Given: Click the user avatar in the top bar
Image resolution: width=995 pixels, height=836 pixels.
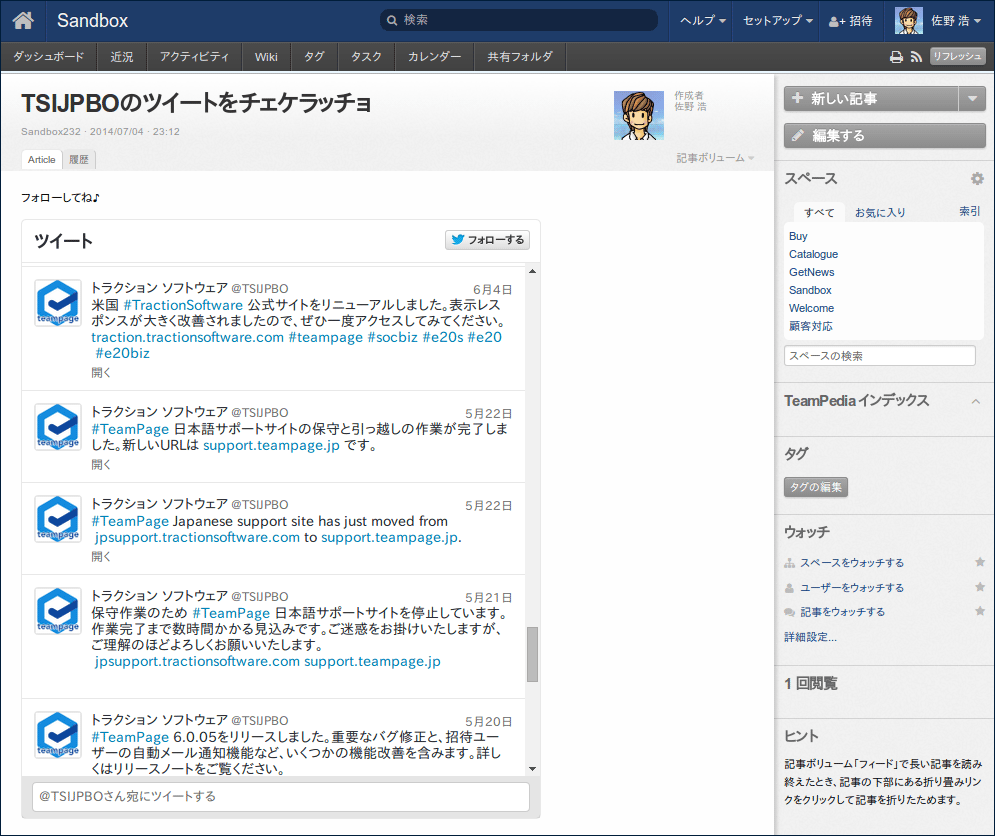Looking at the screenshot, I should coord(909,20).
